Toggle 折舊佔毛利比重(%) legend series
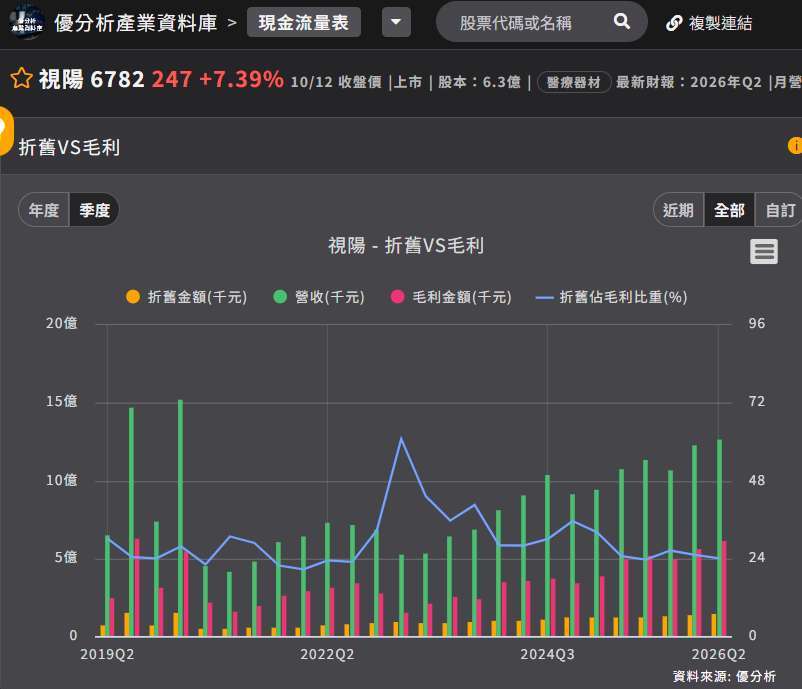The image size is (802, 689). coord(611,297)
